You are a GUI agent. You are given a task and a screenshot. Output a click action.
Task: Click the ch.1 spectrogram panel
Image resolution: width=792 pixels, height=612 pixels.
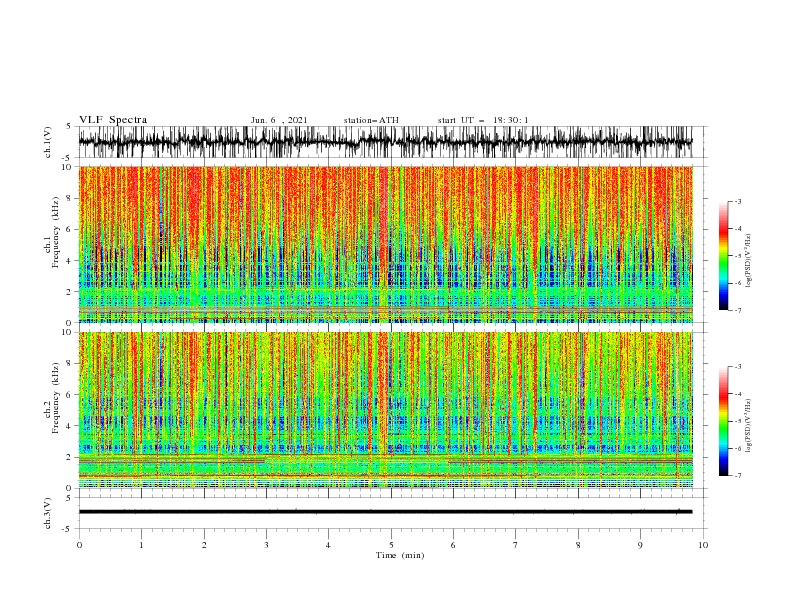(x=386, y=244)
